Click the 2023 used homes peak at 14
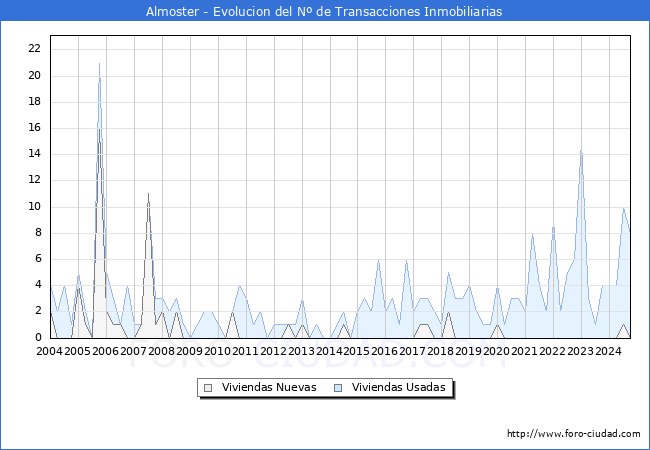Image resolution: width=650 pixels, height=450 pixels. (x=581, y=151)
